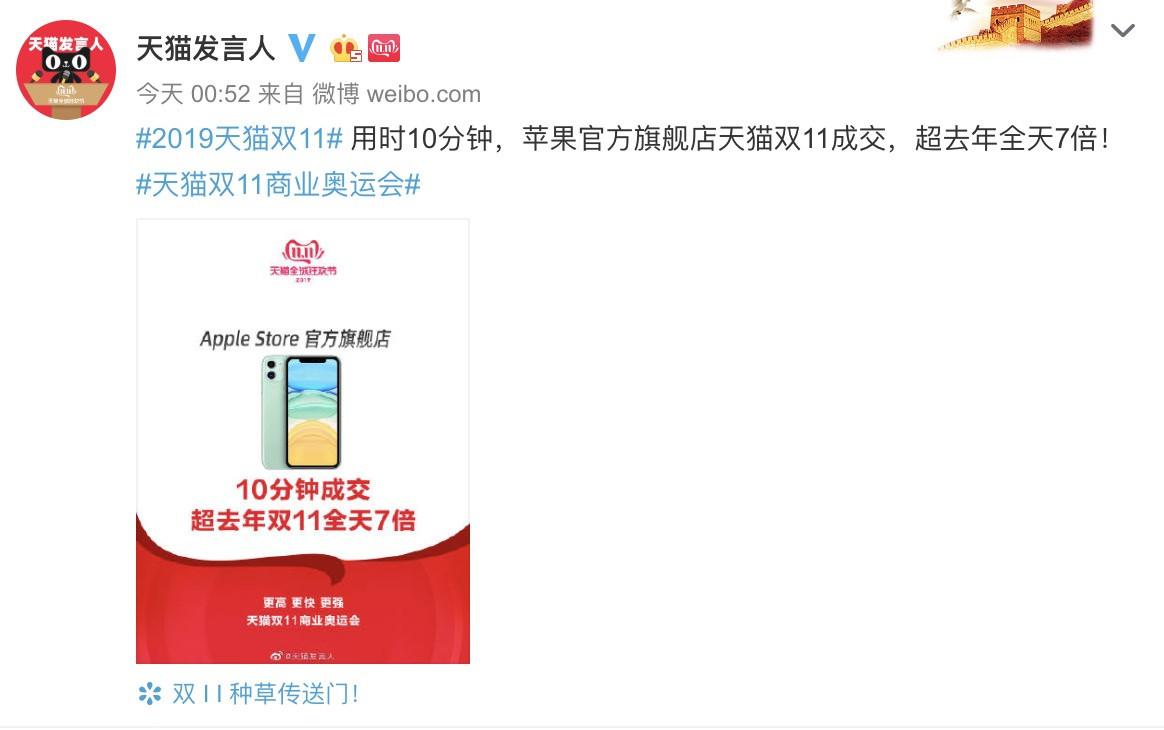Viewport: 1164px width, 730px height.
Task: Click the 今天 00:52 post timestamp
Action: [194, 94]
